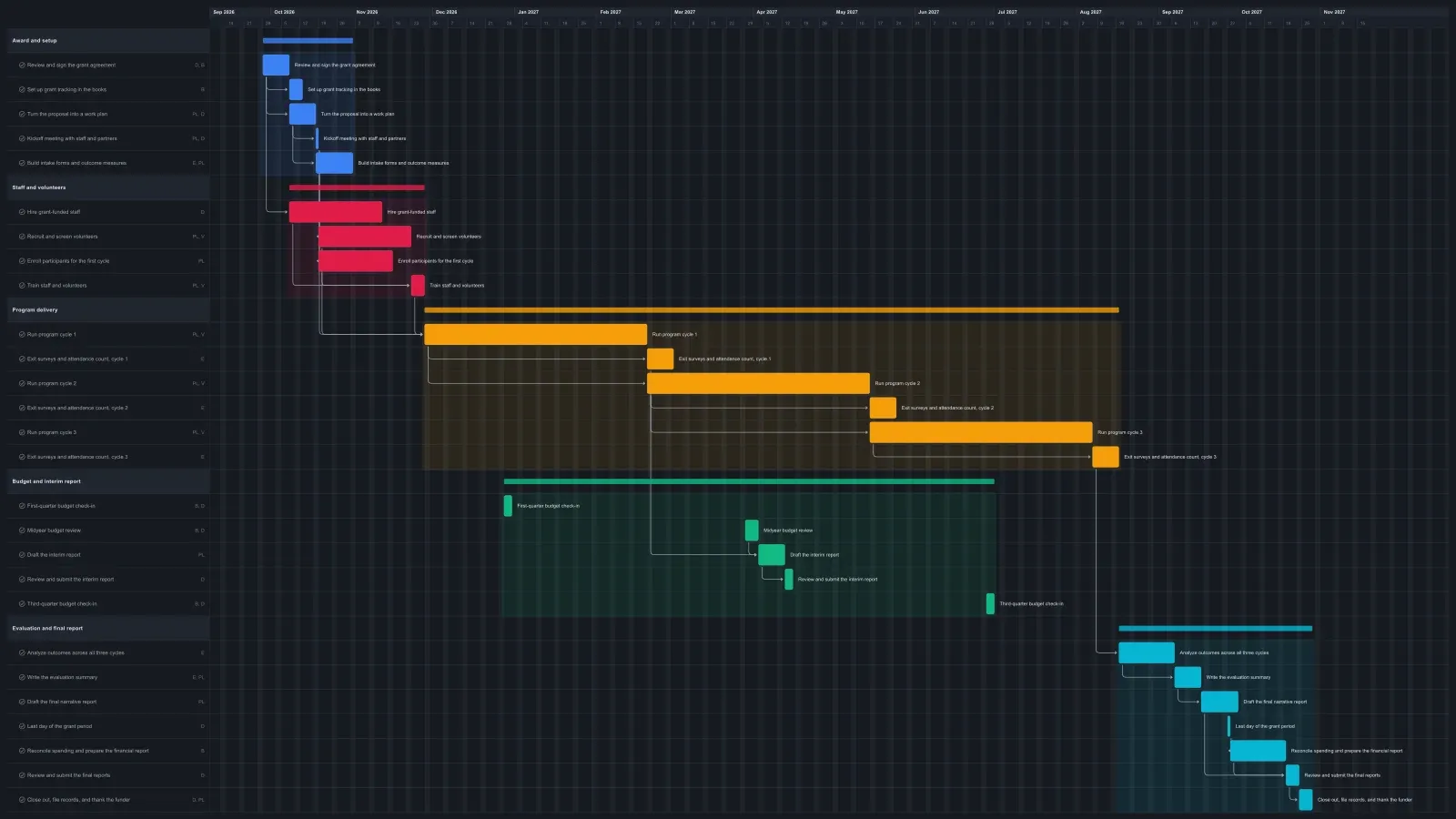Select the Run program cycle 3 Gantt bar
Screen dimensions: 1456x819
tap(981, 433)
